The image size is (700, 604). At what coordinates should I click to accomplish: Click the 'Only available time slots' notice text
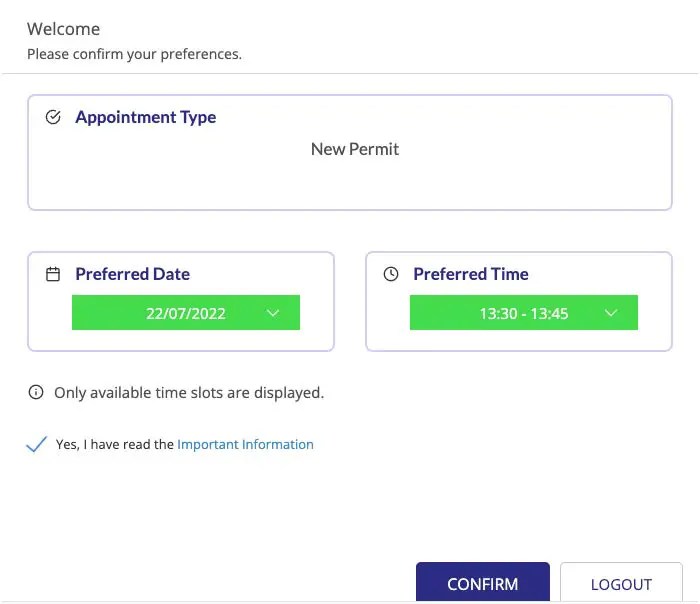189,393
